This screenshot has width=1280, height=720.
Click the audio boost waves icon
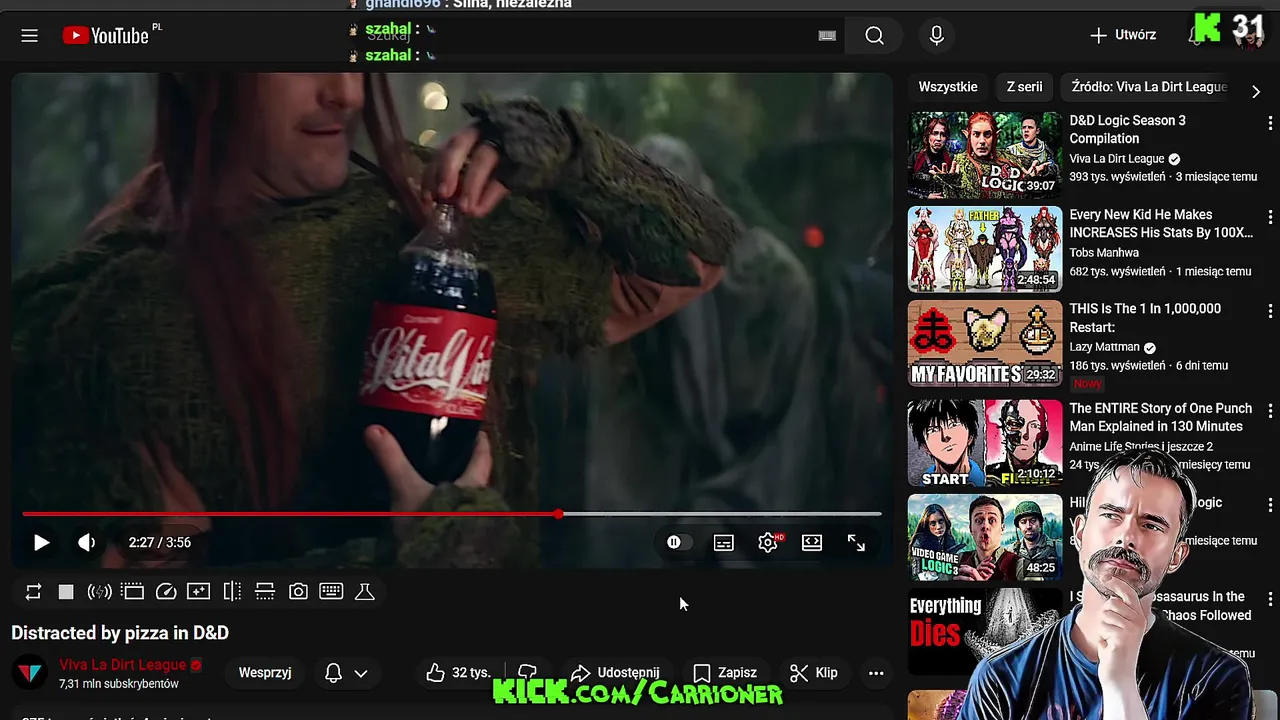[x=99, y=592]
